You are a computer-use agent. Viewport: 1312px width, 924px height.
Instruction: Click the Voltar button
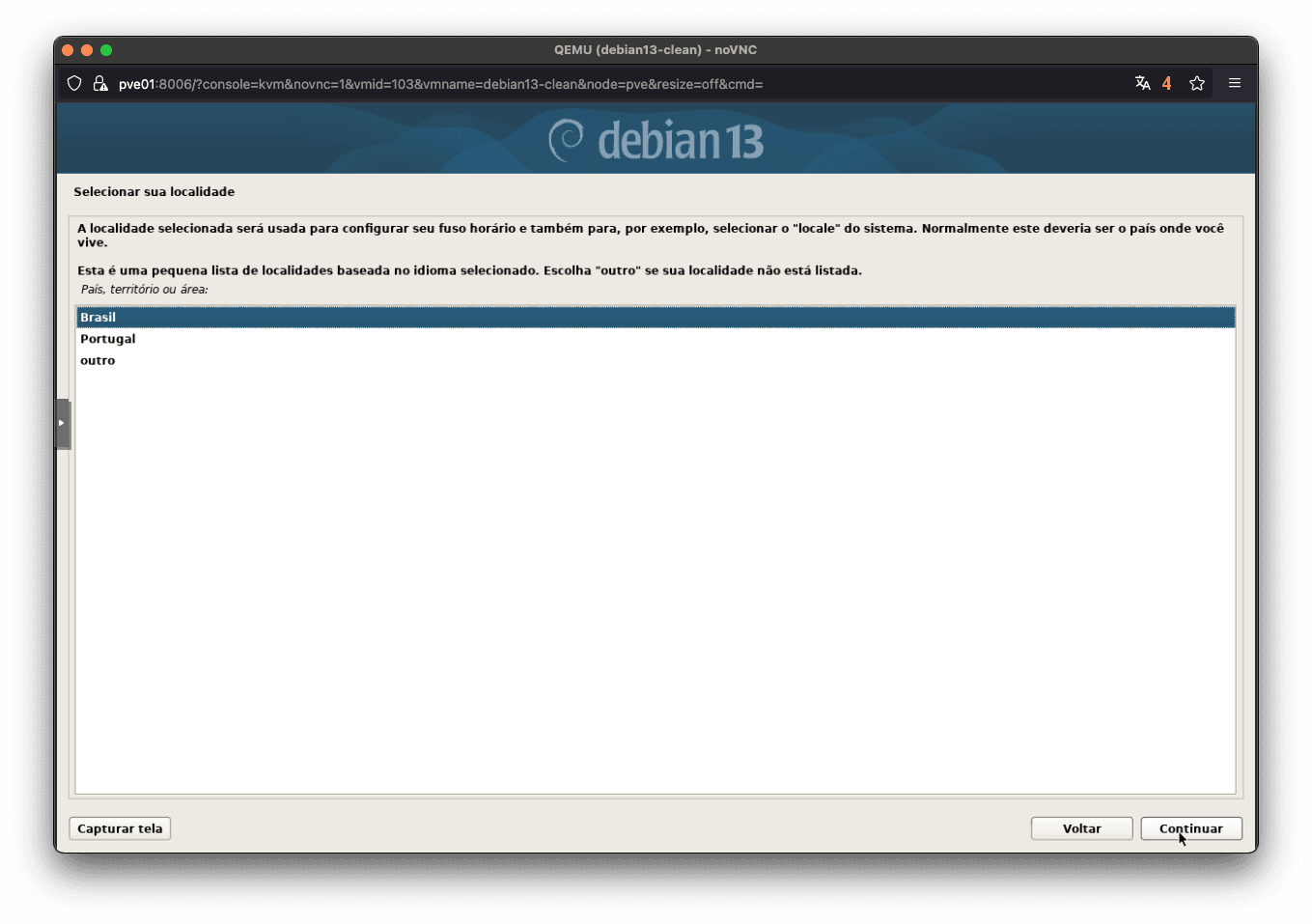coord(1081,828)
